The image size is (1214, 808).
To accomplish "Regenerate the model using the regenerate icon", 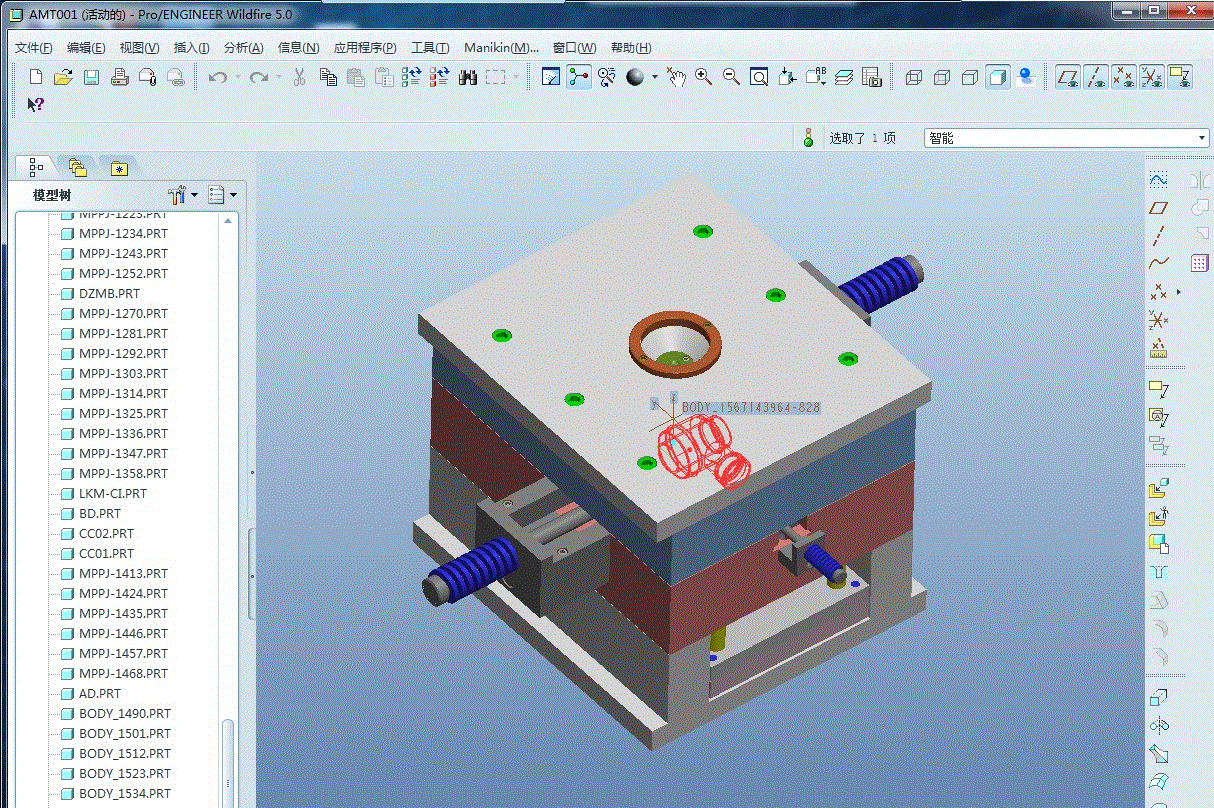I will pos(411,77).
